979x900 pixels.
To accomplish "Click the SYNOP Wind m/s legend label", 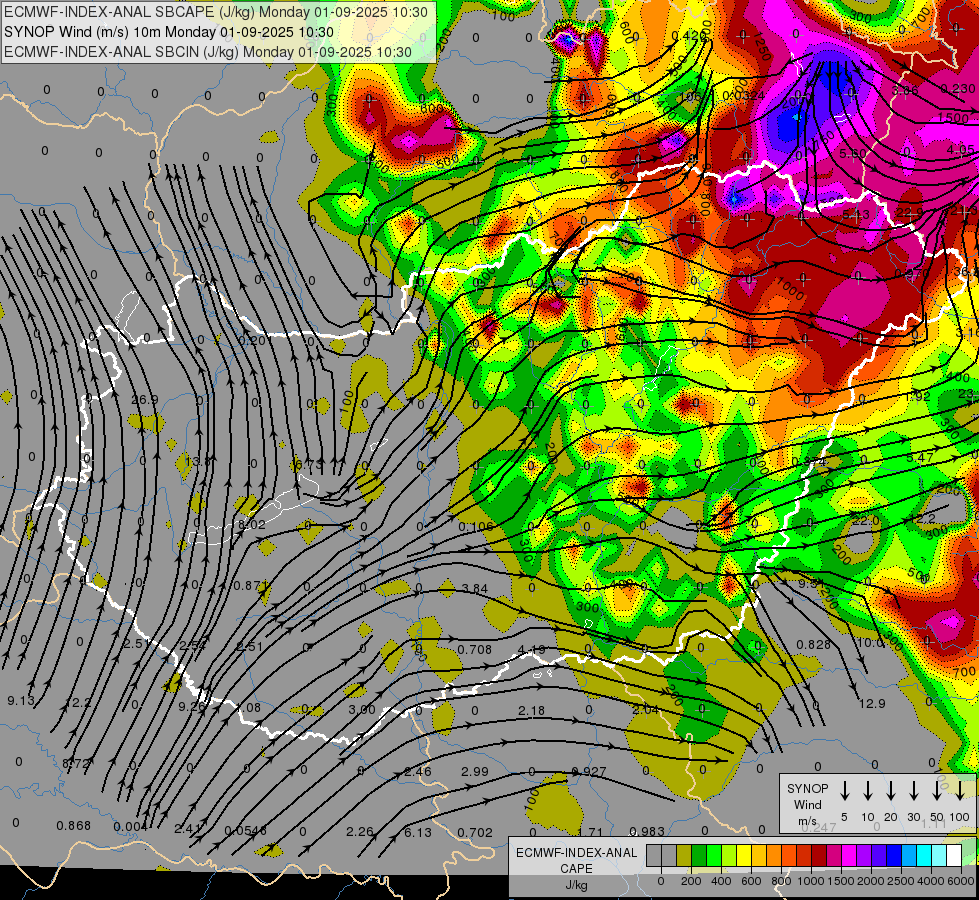I will coord(807,804).
